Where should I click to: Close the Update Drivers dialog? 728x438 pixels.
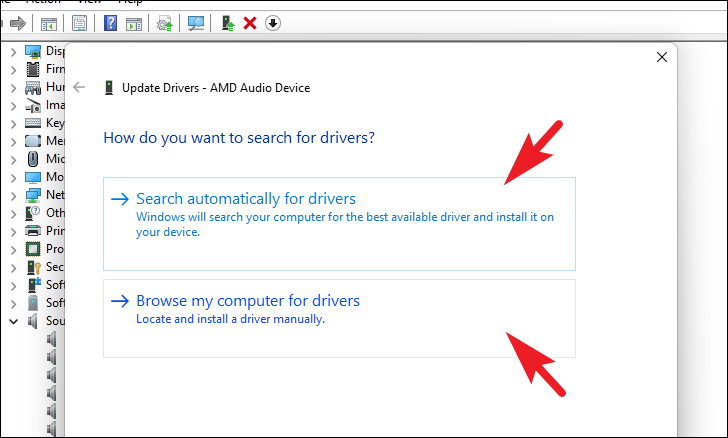tap(662, 57)
